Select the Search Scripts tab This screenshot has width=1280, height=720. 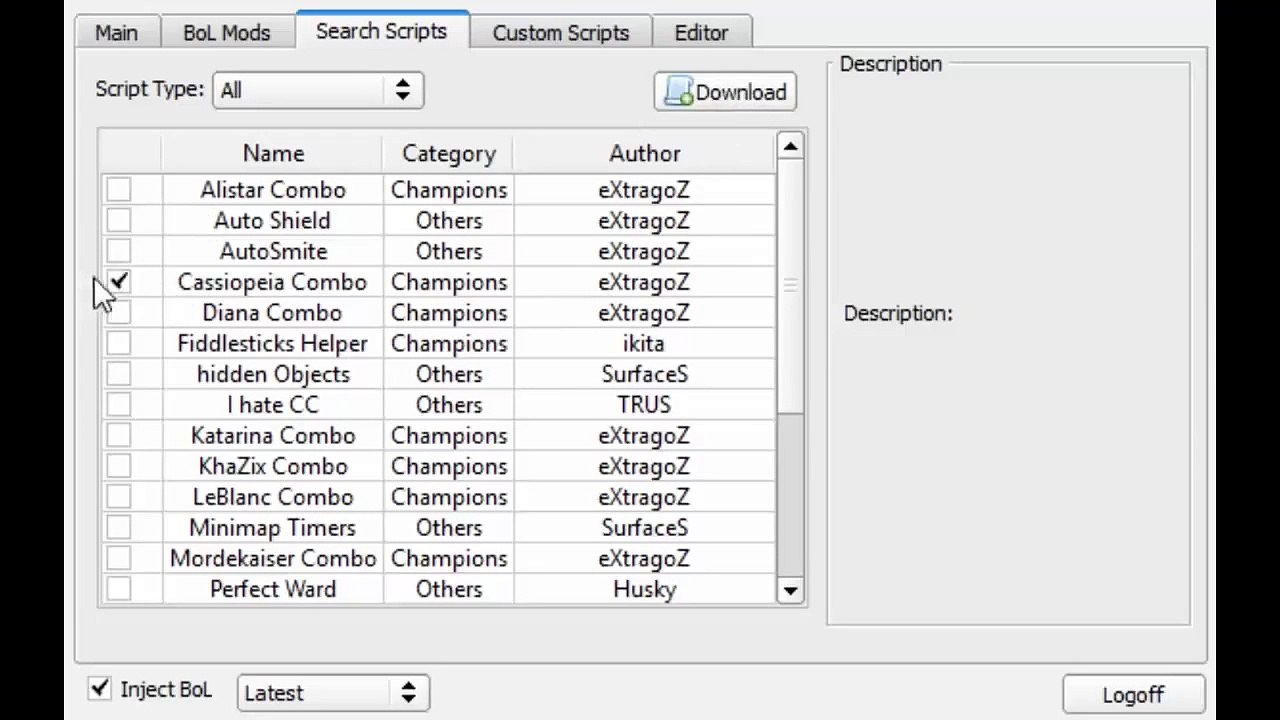point(381,30)
